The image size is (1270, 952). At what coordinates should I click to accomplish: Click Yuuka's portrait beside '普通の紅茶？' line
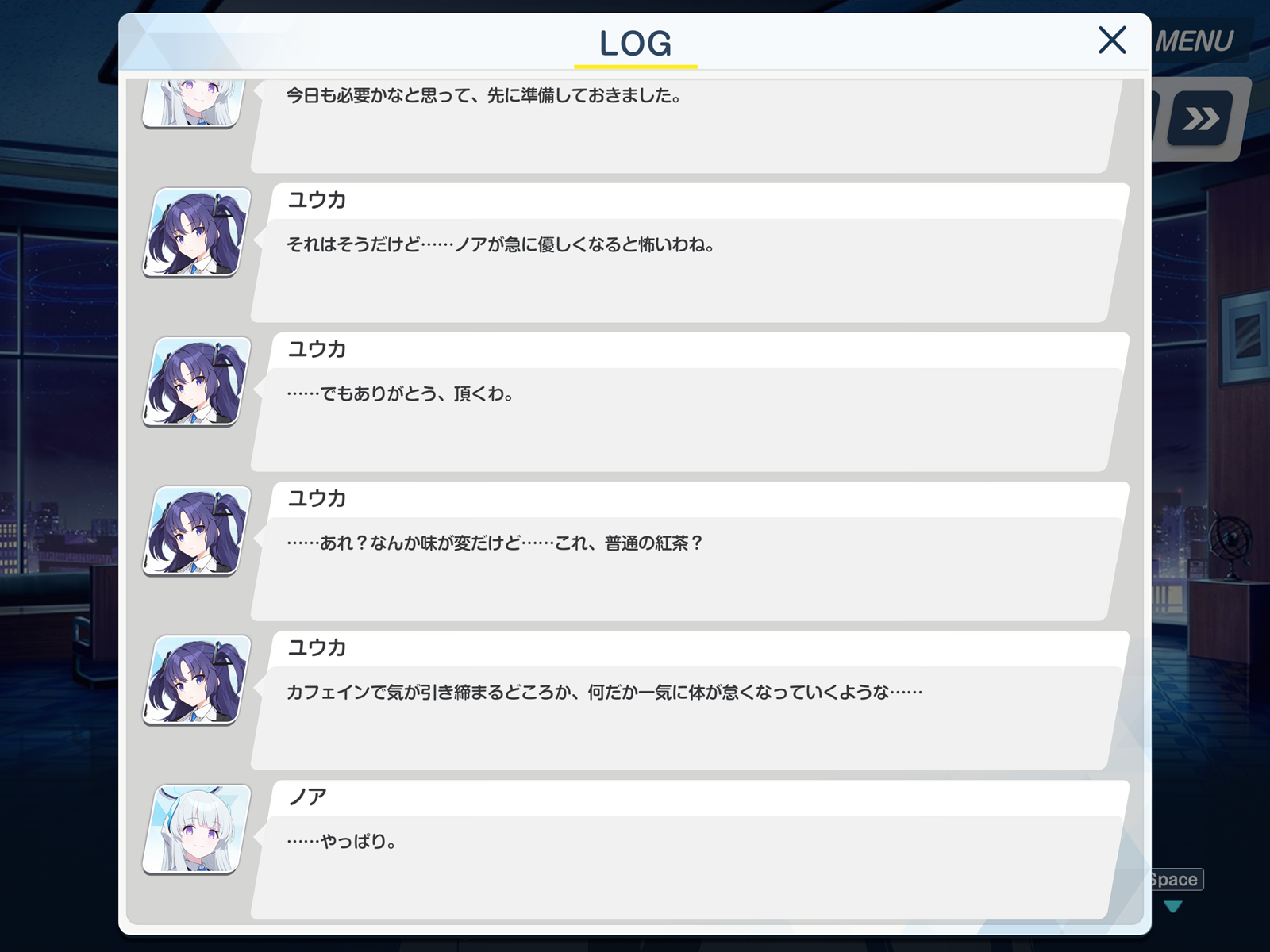pyautogui.click(x=196, y=532)
